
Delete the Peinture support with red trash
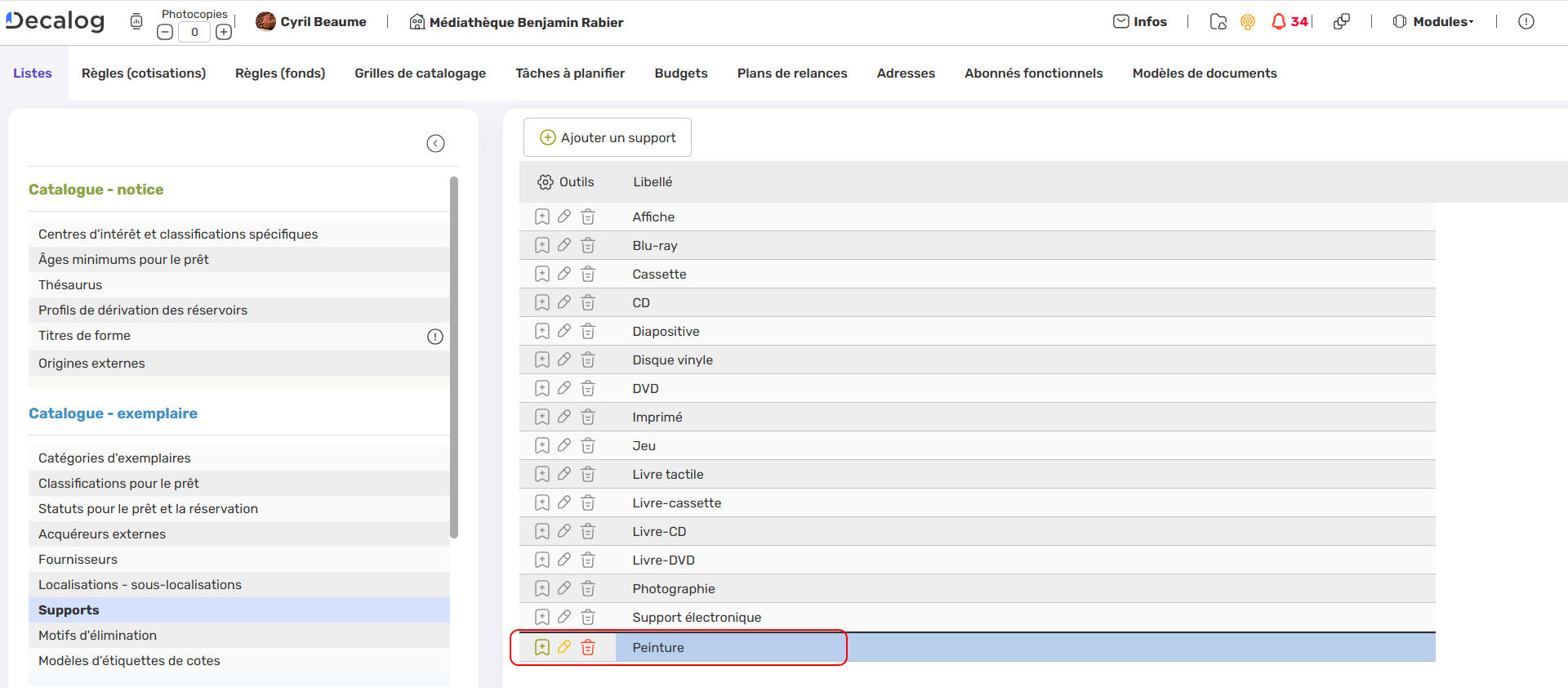588,647
